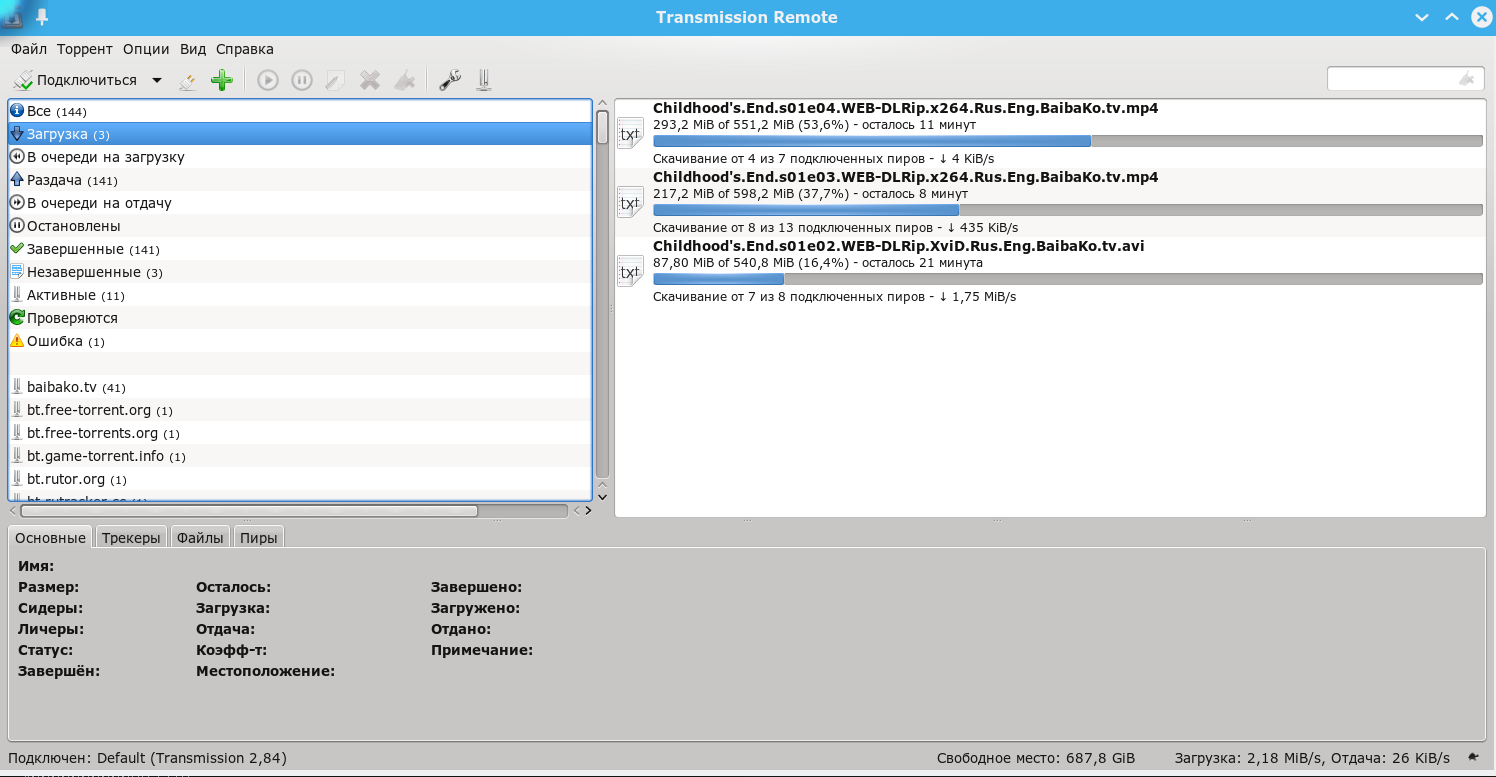The height and width of the screenshot is (777, 1496).
Task: Filter by tracker bt.free-torrent.org
Action: [300, 410]
